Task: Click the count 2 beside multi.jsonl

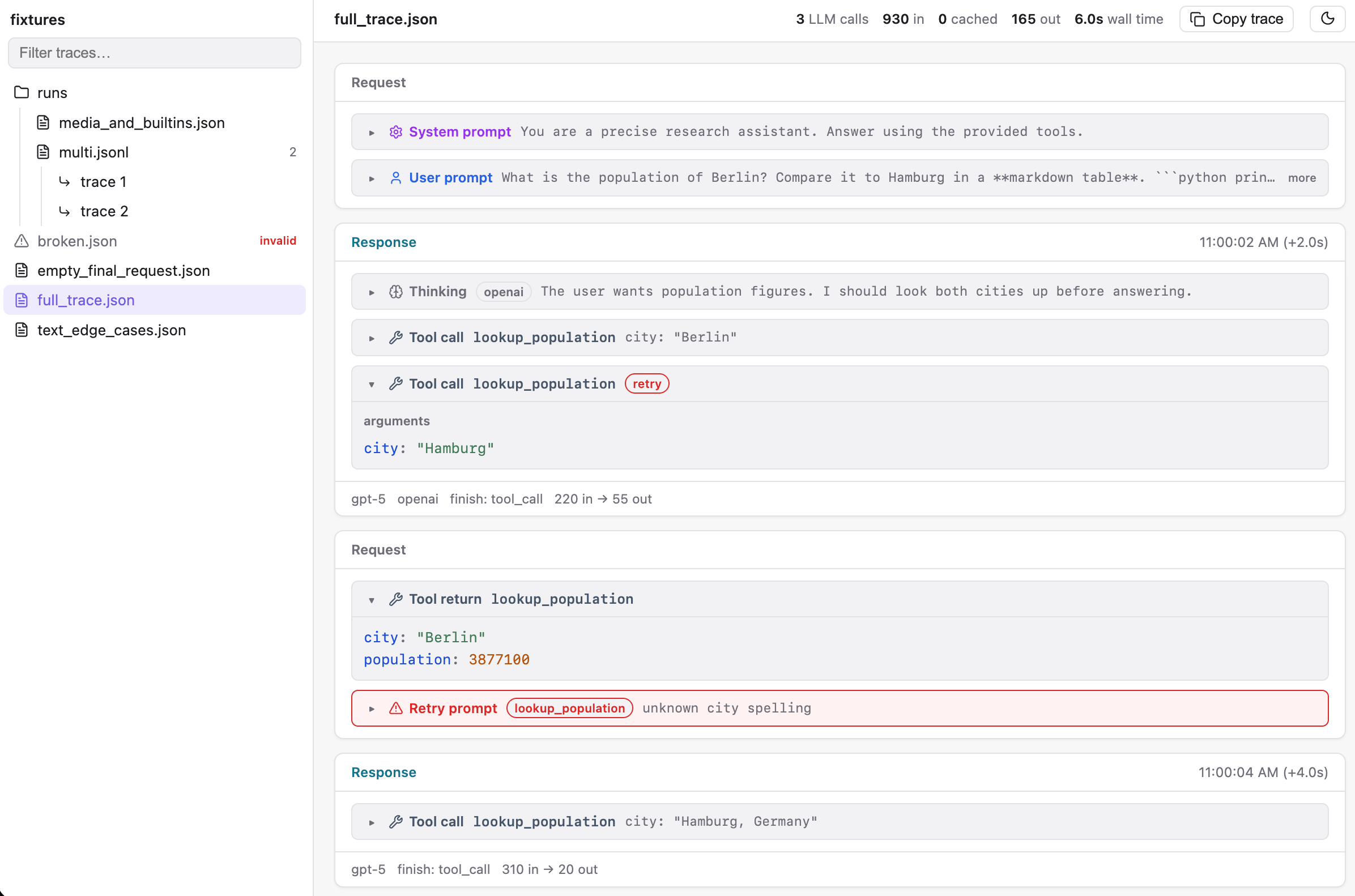Action: (293, 152)
